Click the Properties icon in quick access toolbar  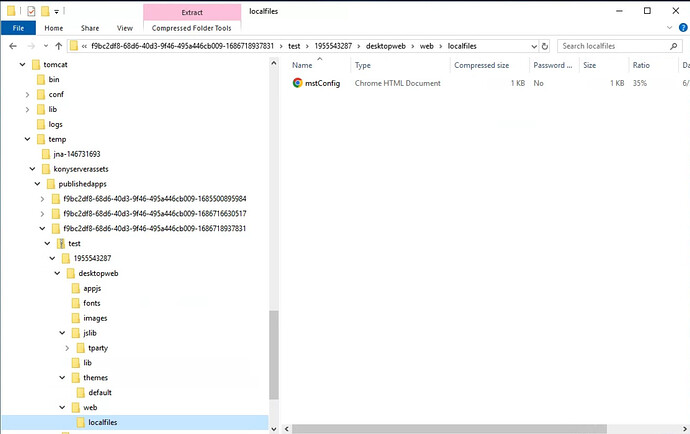coord(31,10)
